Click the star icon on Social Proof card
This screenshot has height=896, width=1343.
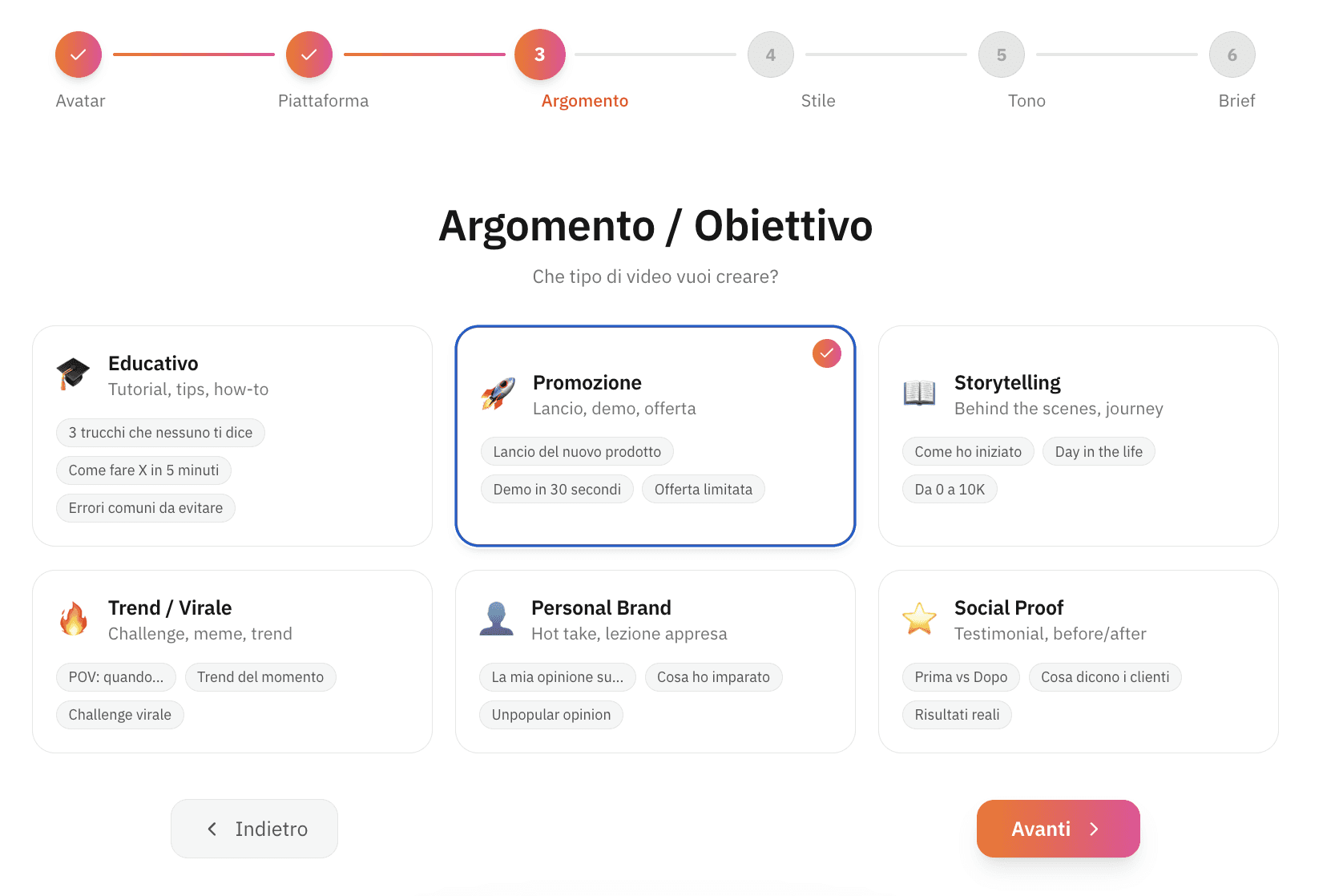tap(919, 619)
